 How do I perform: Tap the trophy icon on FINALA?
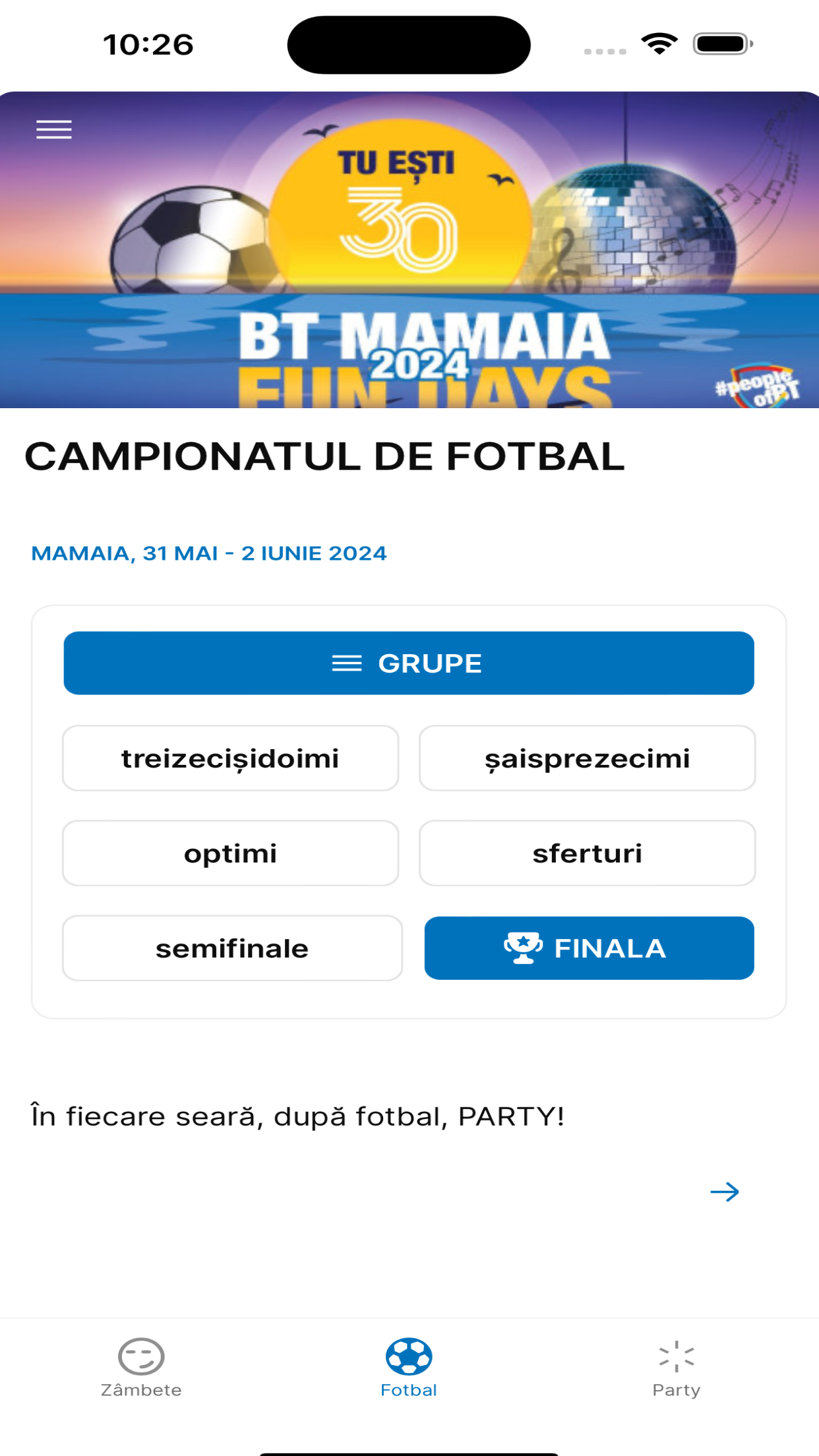(x=523, y=948)
